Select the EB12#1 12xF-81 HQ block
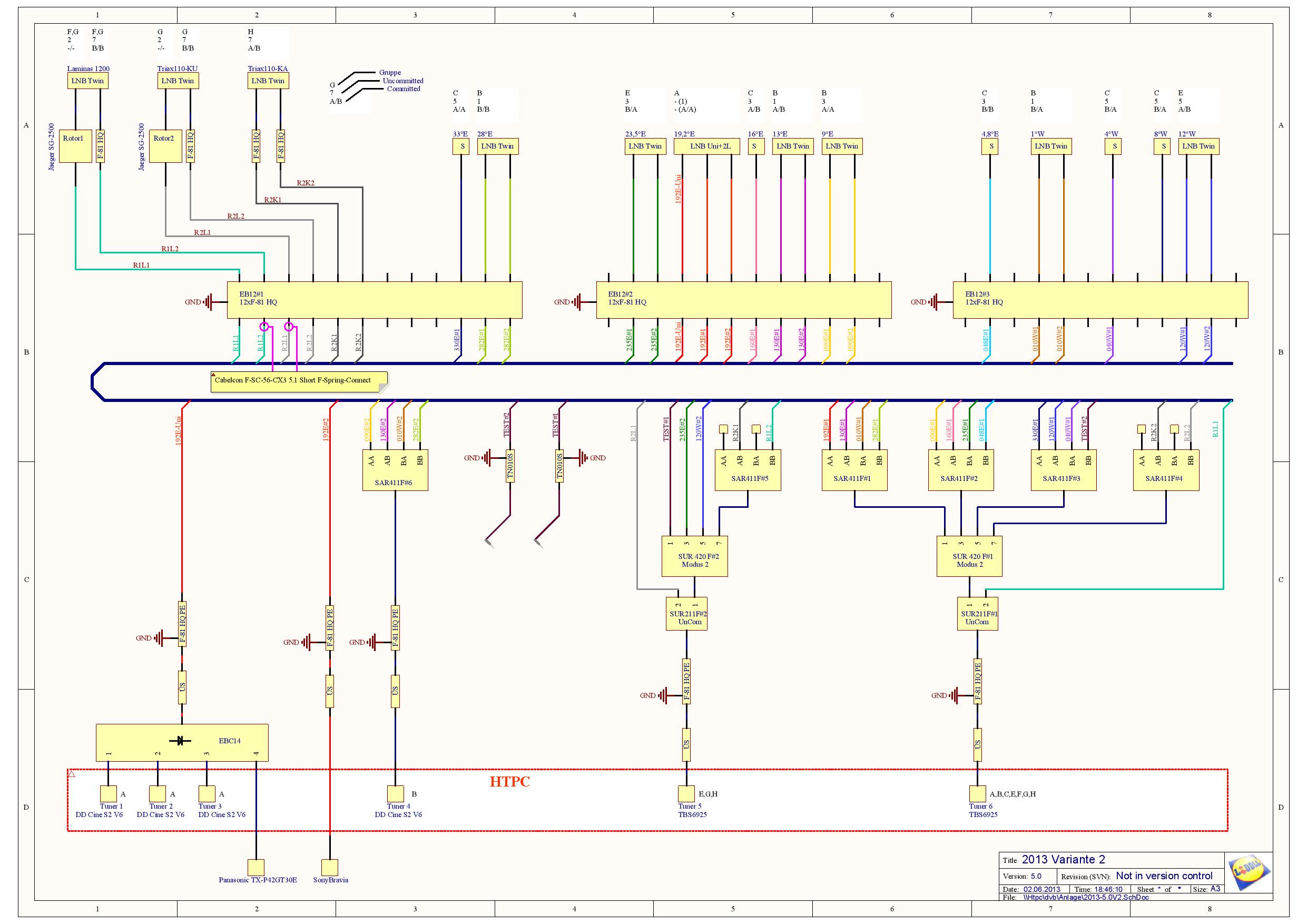 (x=375, y=300)
